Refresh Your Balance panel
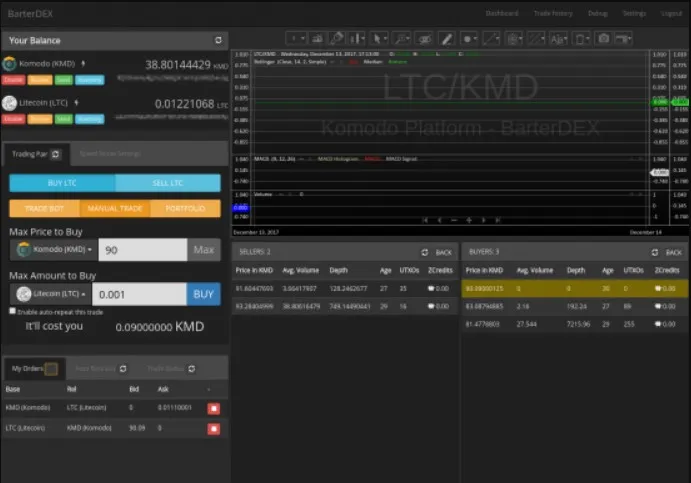 [218, 40]
